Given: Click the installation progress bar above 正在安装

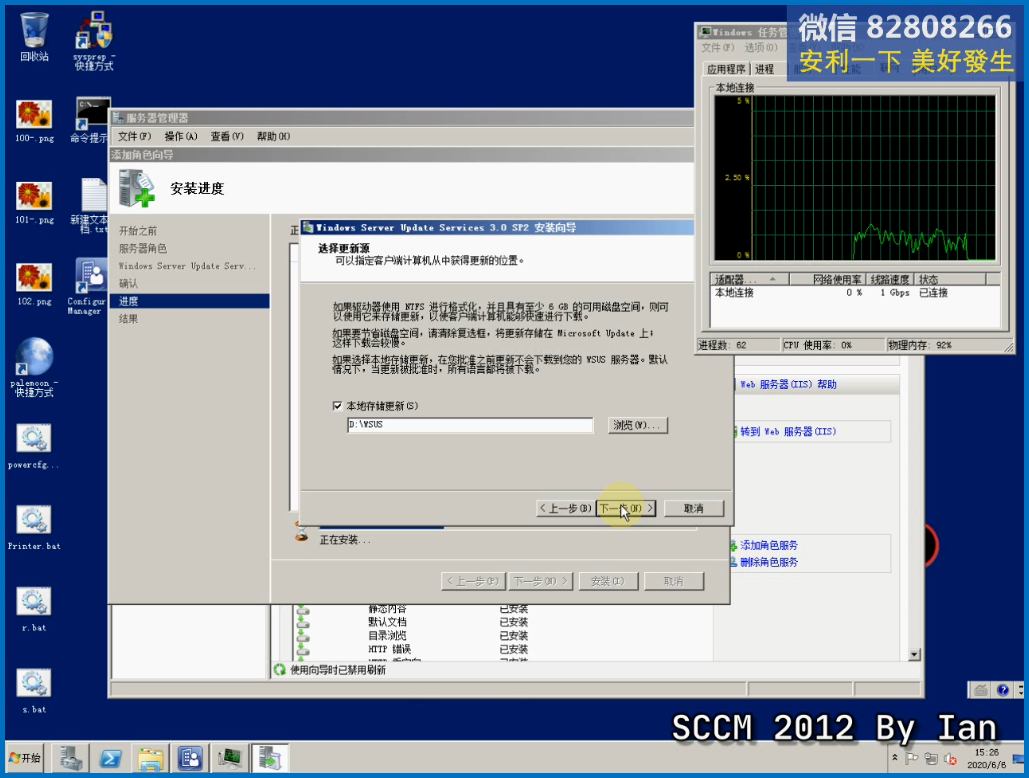Looking at the screenshot, I should pyautogui.click(x=508, y=526).
